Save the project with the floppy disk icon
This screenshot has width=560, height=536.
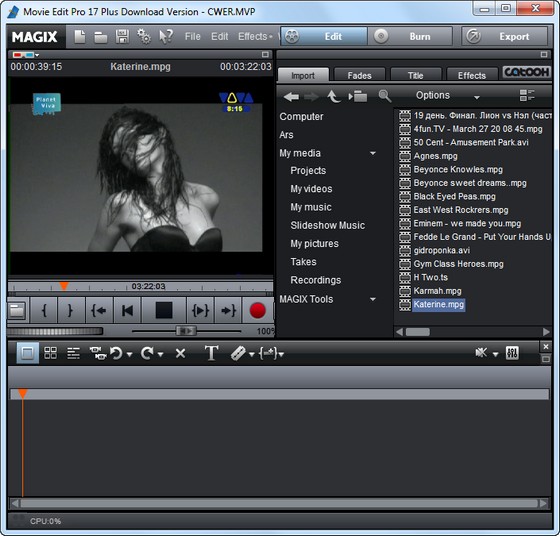pyautogui.click(x=122, y=36)
